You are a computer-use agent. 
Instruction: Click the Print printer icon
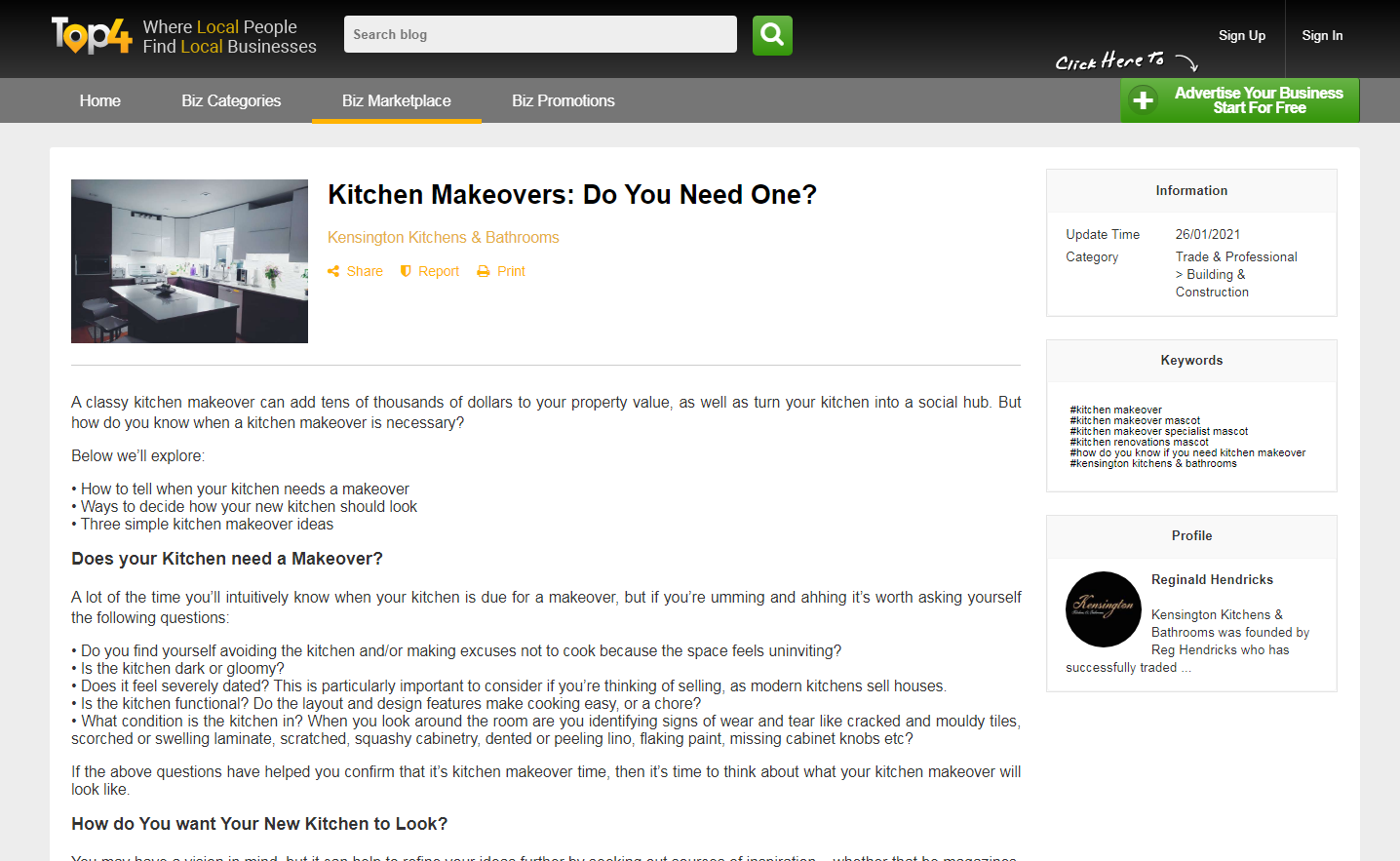[x=484, y=271]
